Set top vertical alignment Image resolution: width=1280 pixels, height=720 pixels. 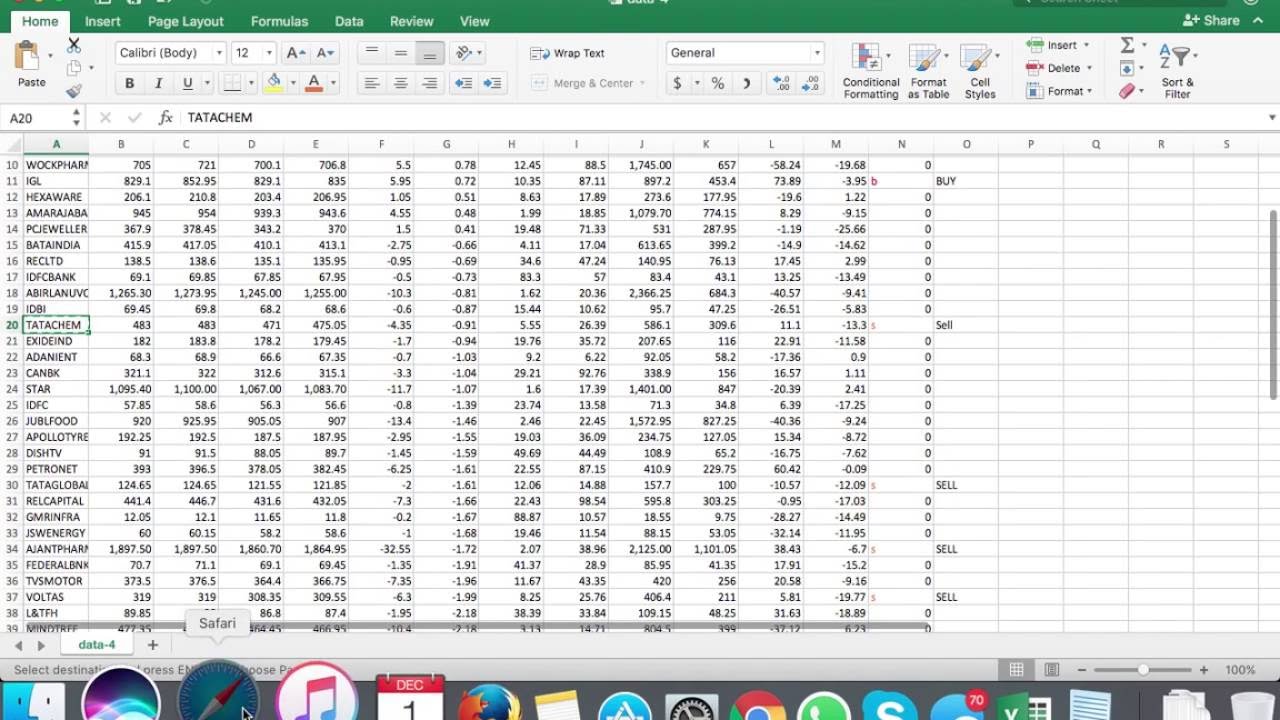[372, 53]
